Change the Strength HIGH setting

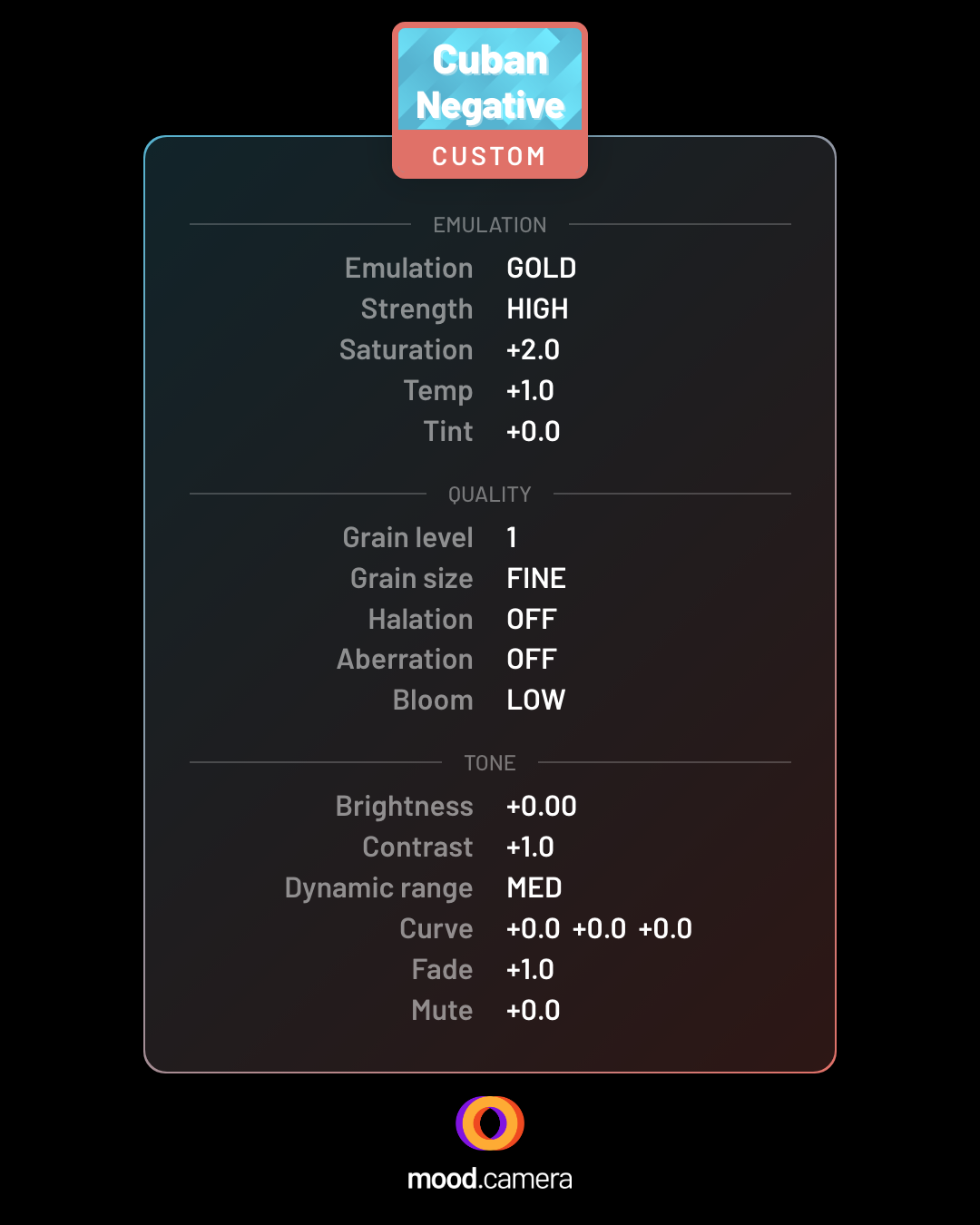pos(537,309)
